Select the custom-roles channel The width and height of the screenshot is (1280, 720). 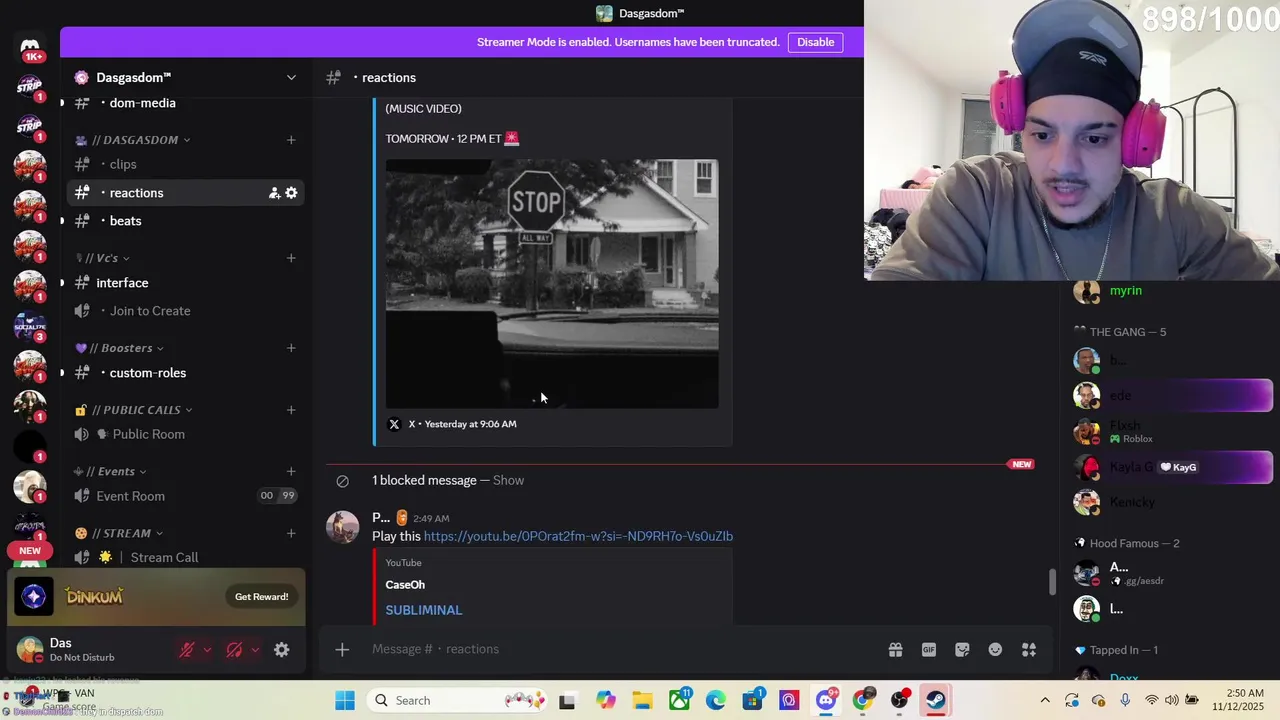[185, 373]
